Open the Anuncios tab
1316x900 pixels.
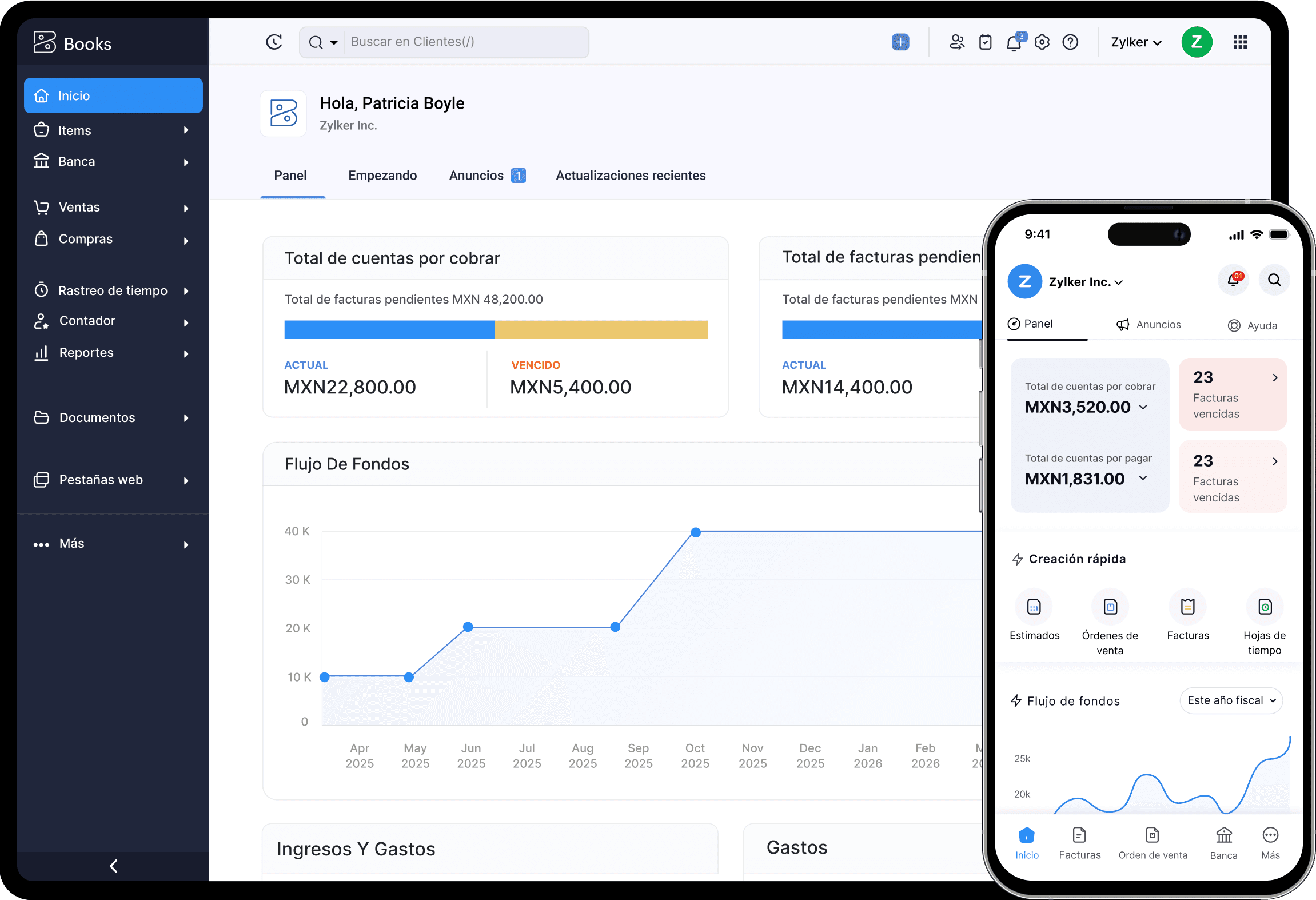point(476,176)
